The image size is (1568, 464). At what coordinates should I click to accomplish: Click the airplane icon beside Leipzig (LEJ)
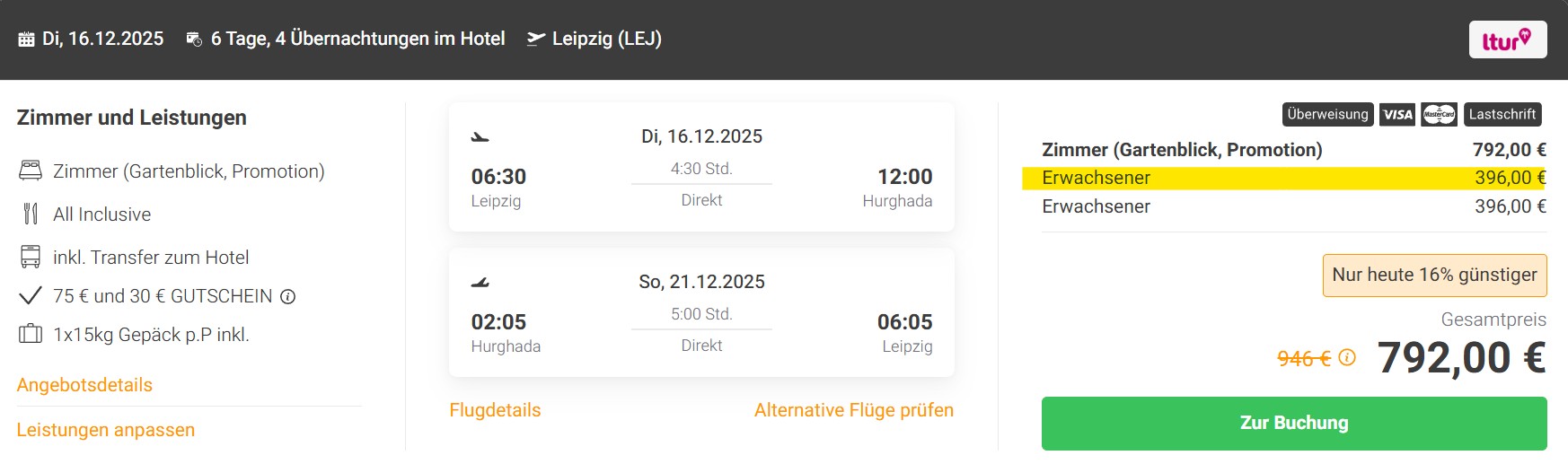(536, 39)
